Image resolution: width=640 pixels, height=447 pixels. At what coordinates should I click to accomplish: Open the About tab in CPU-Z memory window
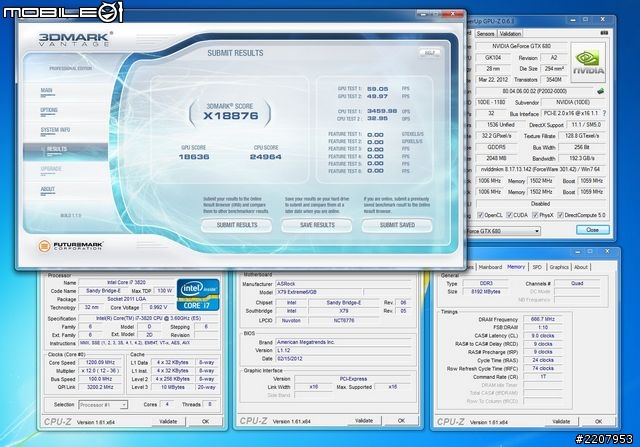[581, 267]
